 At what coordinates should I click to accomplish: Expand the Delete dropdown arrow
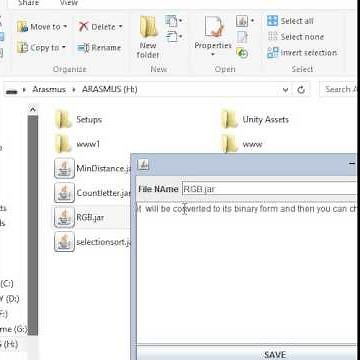pyautogui.click(x=121, y=27)
